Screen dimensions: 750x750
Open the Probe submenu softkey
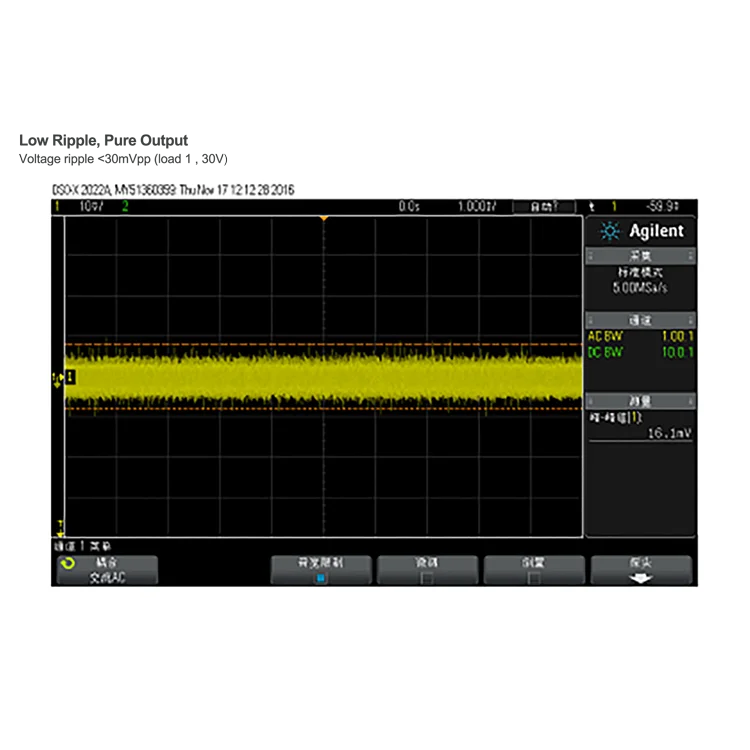[641, 570]
